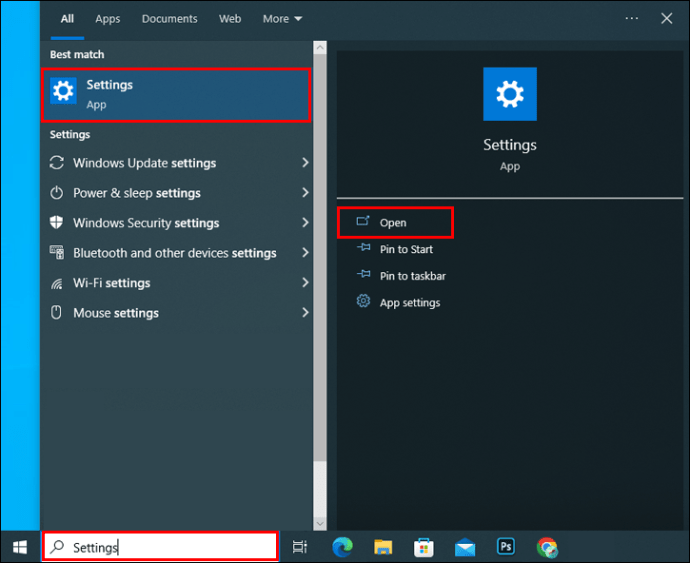Expand Wi-Fi settings chevron
690x563 pixels.
pyautogui.click(x=305, y=282)
